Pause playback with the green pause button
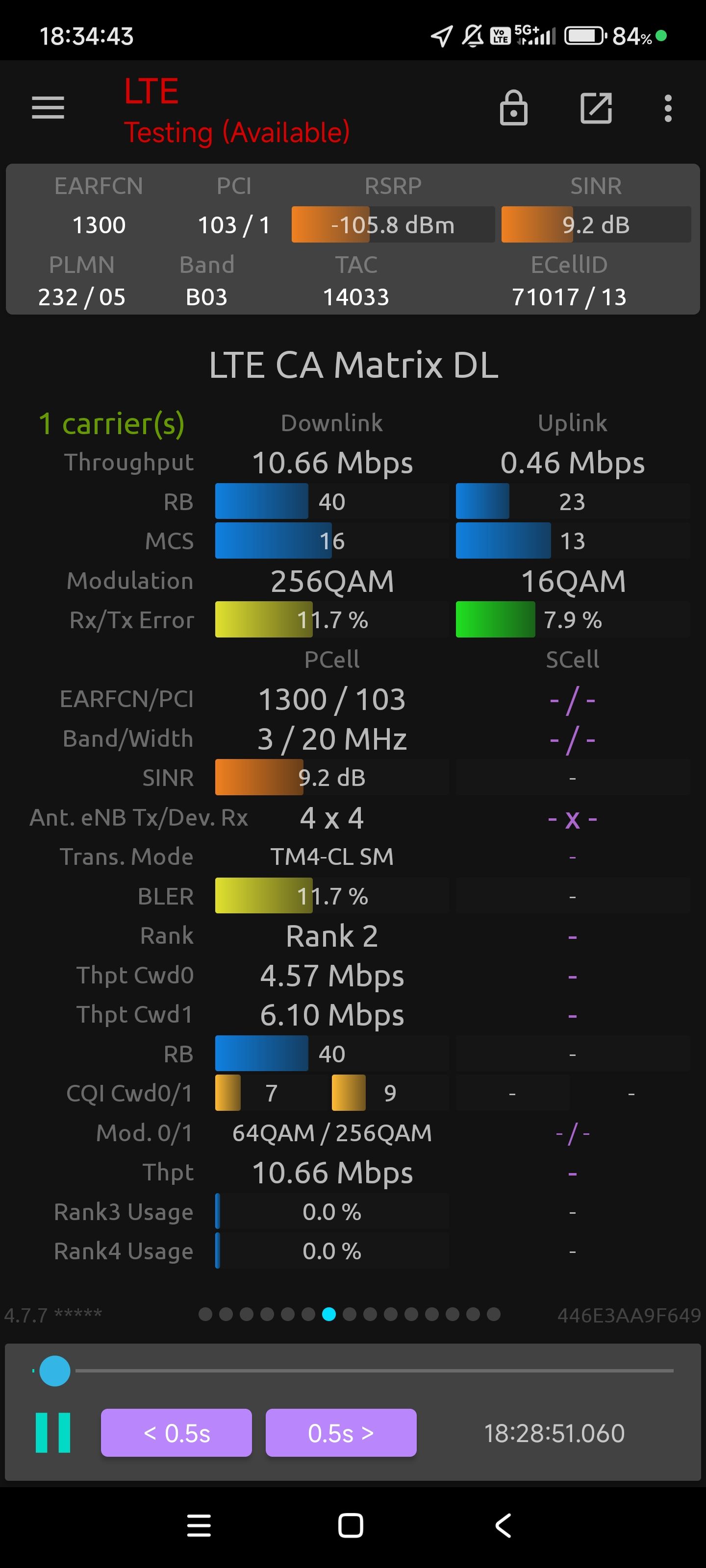The width and height of the screenshot is (706, 1568). click(x=53, y=1432)
